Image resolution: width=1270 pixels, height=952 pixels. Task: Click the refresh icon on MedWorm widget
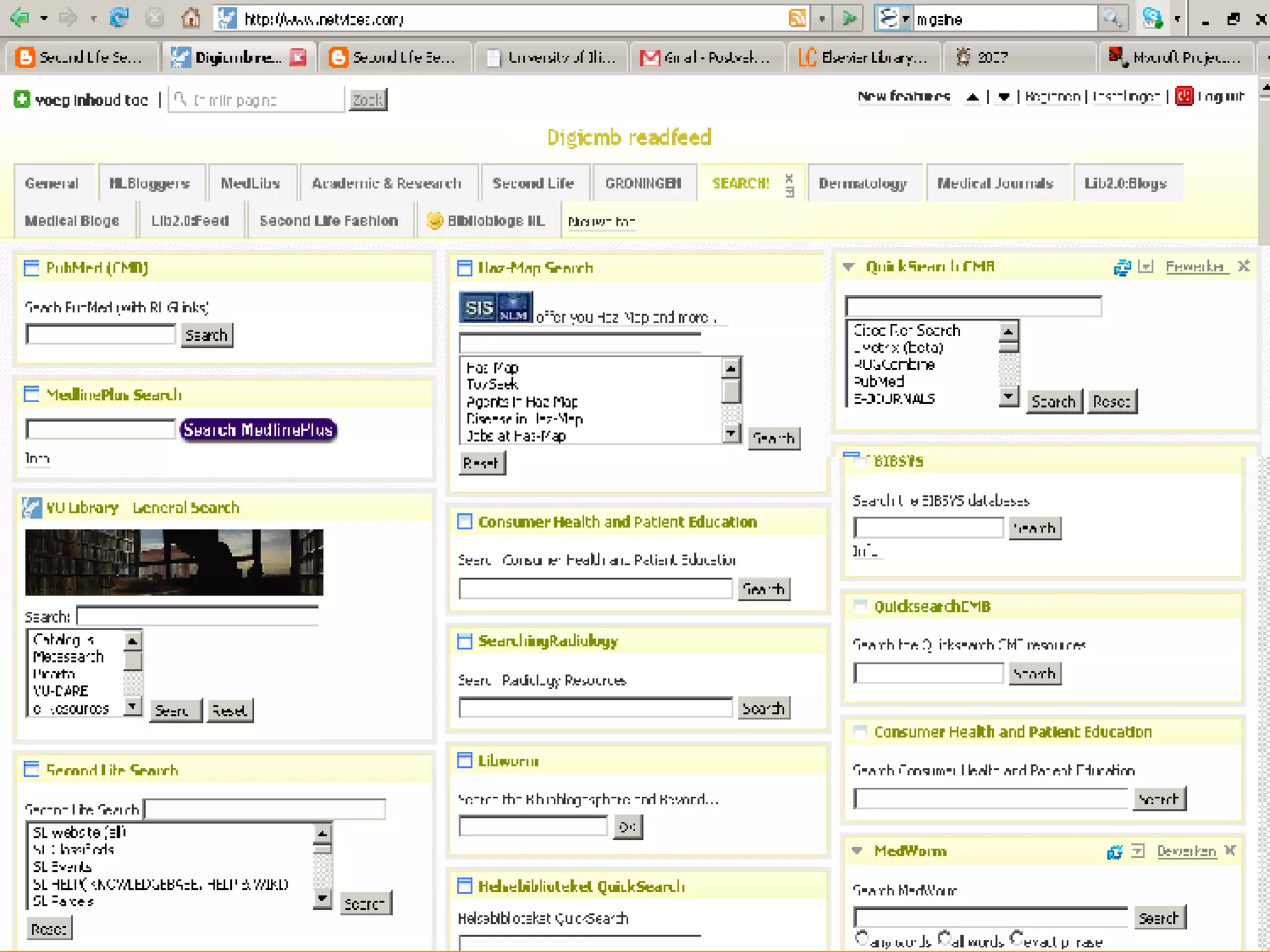(1114, 852)
